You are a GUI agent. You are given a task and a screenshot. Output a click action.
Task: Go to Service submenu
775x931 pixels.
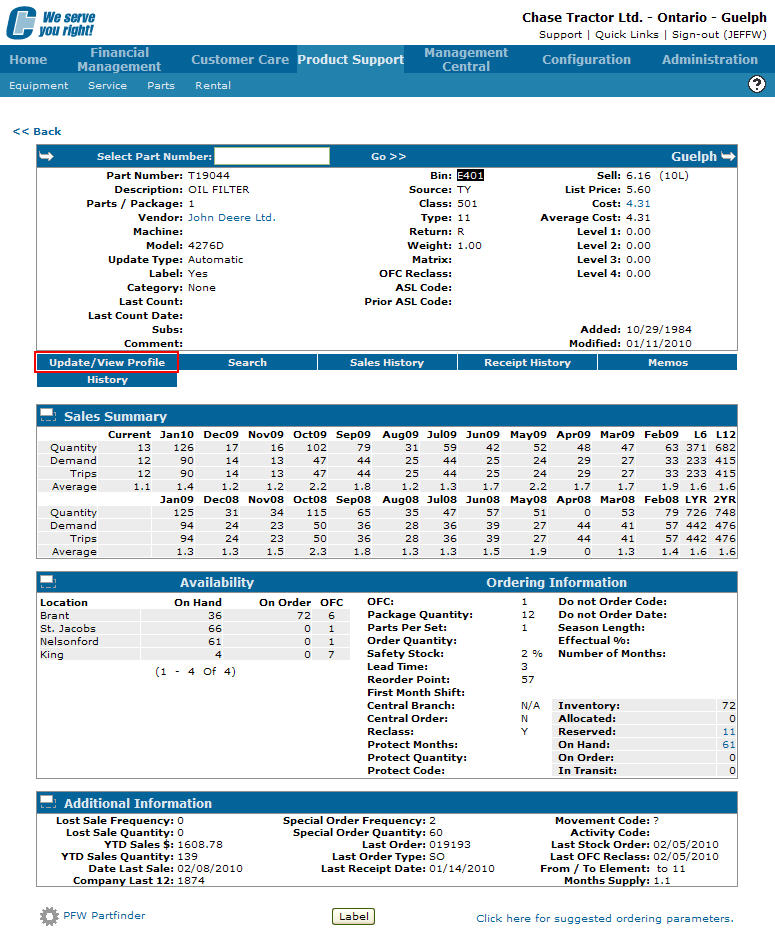point(107,86)
